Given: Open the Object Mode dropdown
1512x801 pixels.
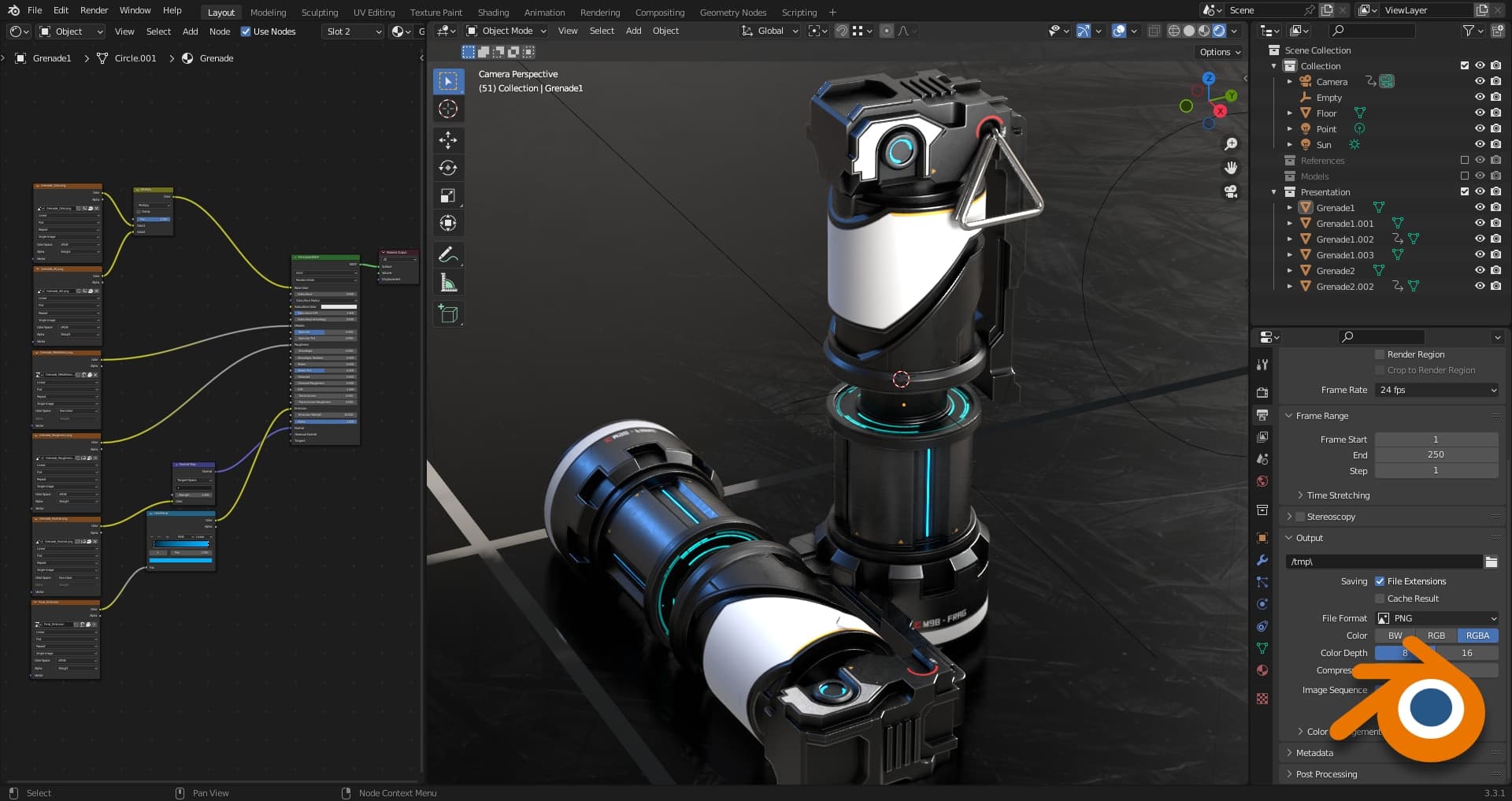Looking at the screenshot, I should coord(506,31).
